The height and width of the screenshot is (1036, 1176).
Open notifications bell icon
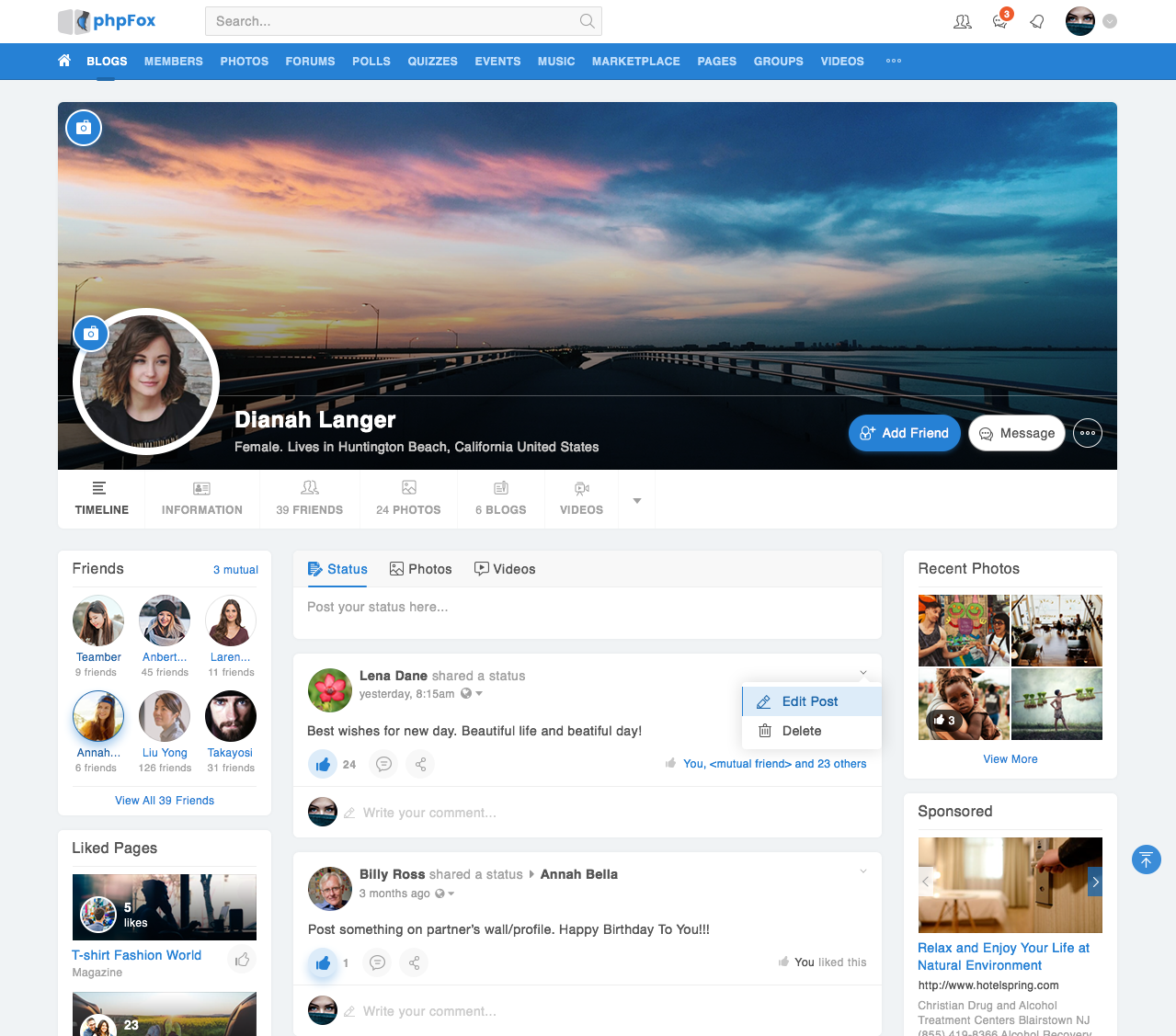[1036, 20]
